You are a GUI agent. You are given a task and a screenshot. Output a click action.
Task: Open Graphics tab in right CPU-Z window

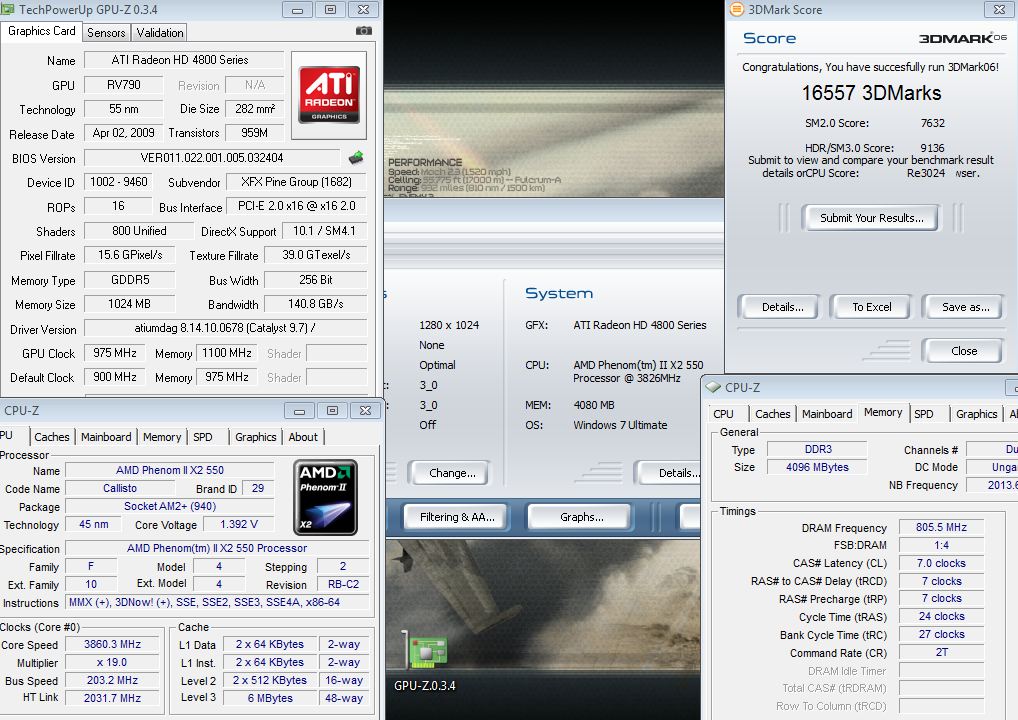click(x=976, y=414)
